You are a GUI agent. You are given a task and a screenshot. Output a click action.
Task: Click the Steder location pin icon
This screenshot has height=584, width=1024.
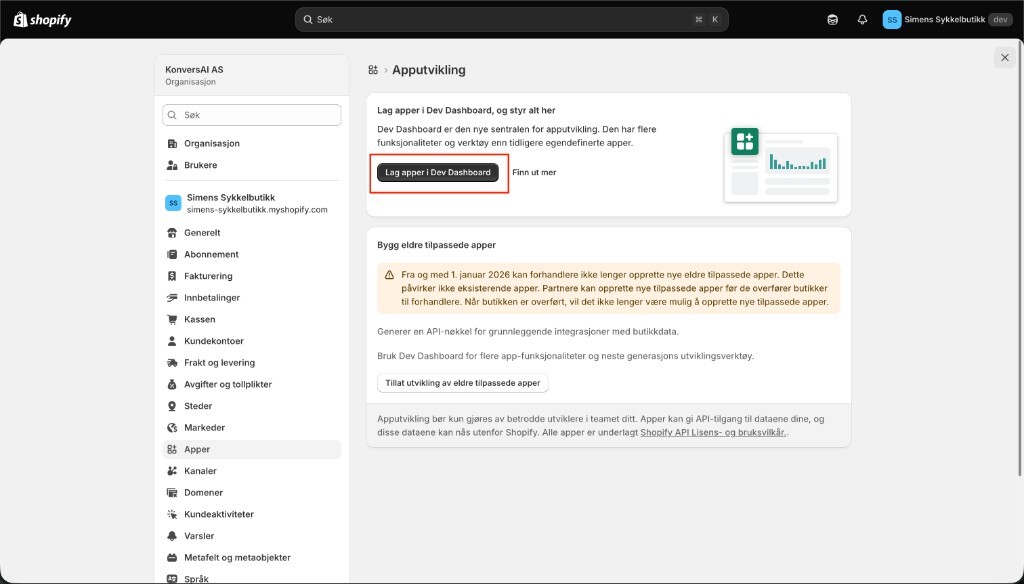tap(172, 406)
